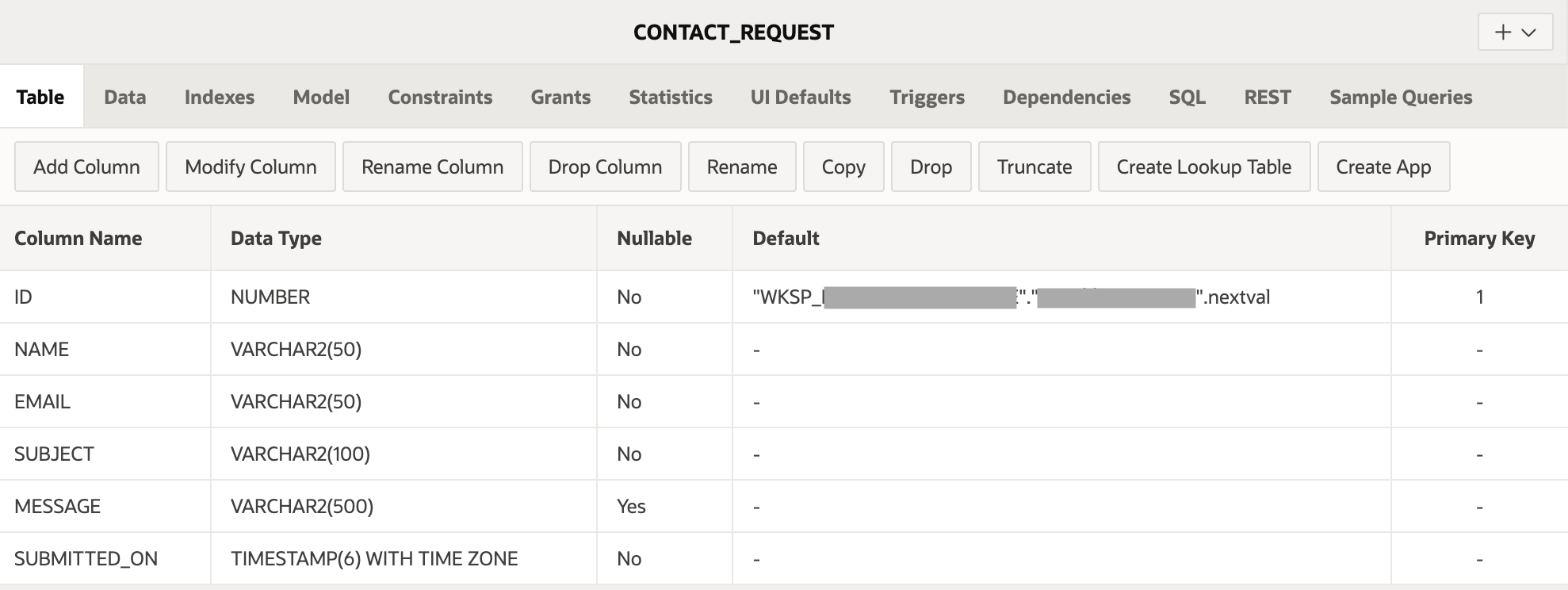The image size is (1568, 590).
Task: View the Triggers tab
Action: point(927,97)
